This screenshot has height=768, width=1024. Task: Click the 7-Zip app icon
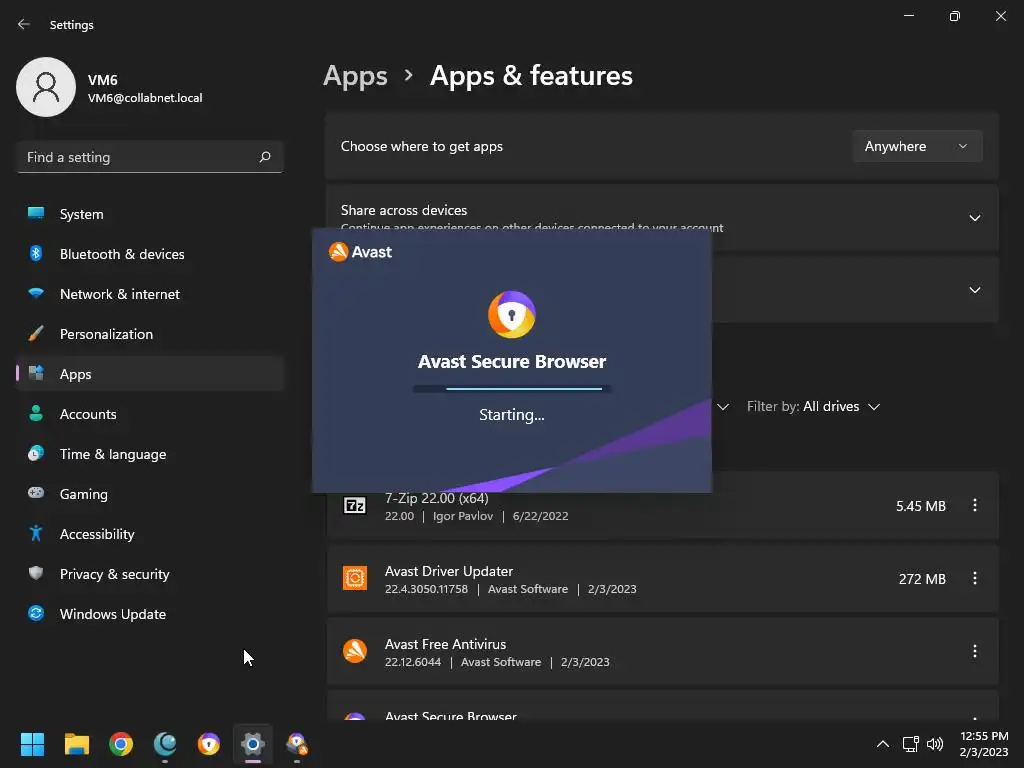(355, 505)
